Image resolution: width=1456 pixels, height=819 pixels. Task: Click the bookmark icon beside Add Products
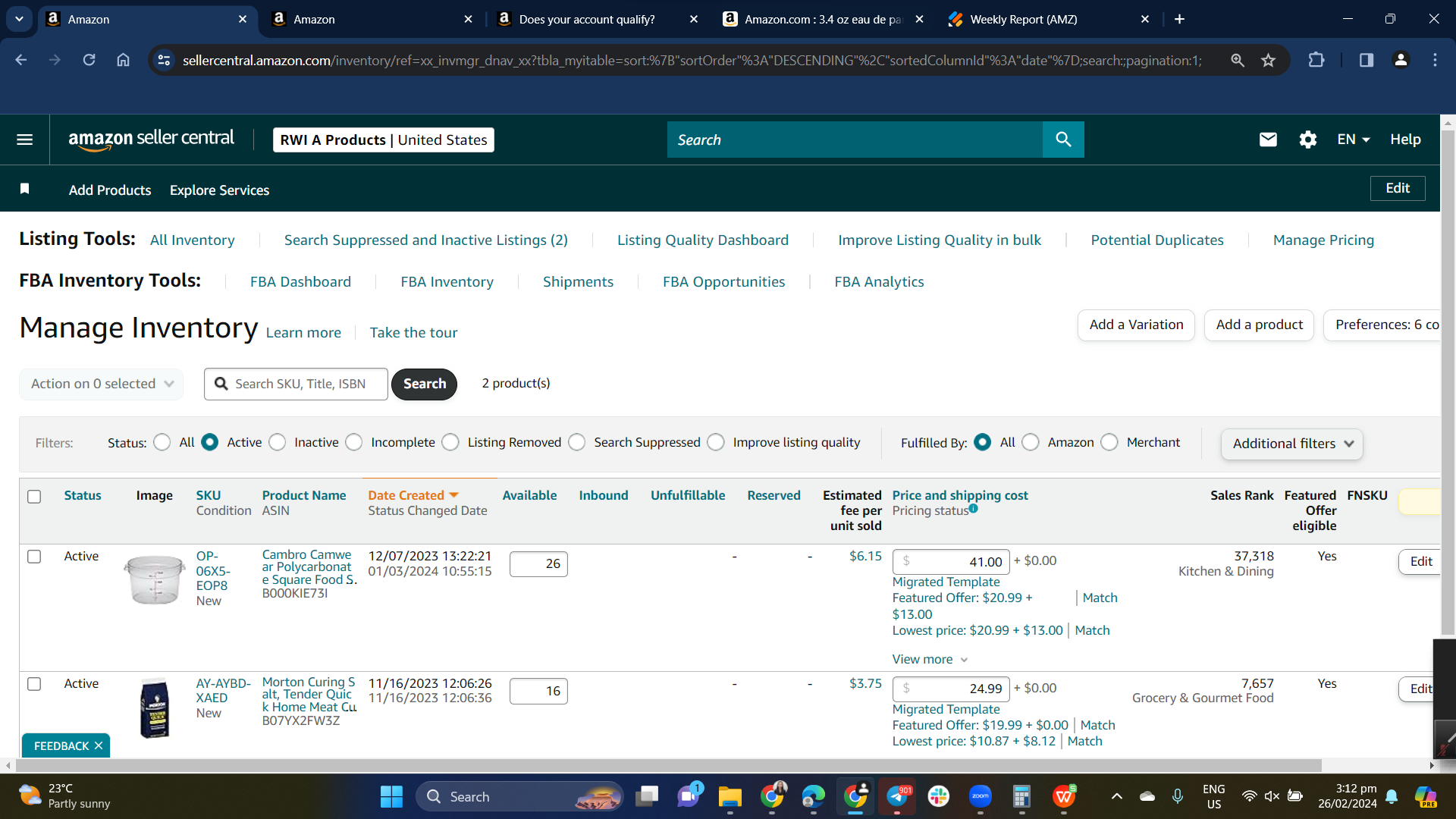pyautogui.click(x=24, y=189)
